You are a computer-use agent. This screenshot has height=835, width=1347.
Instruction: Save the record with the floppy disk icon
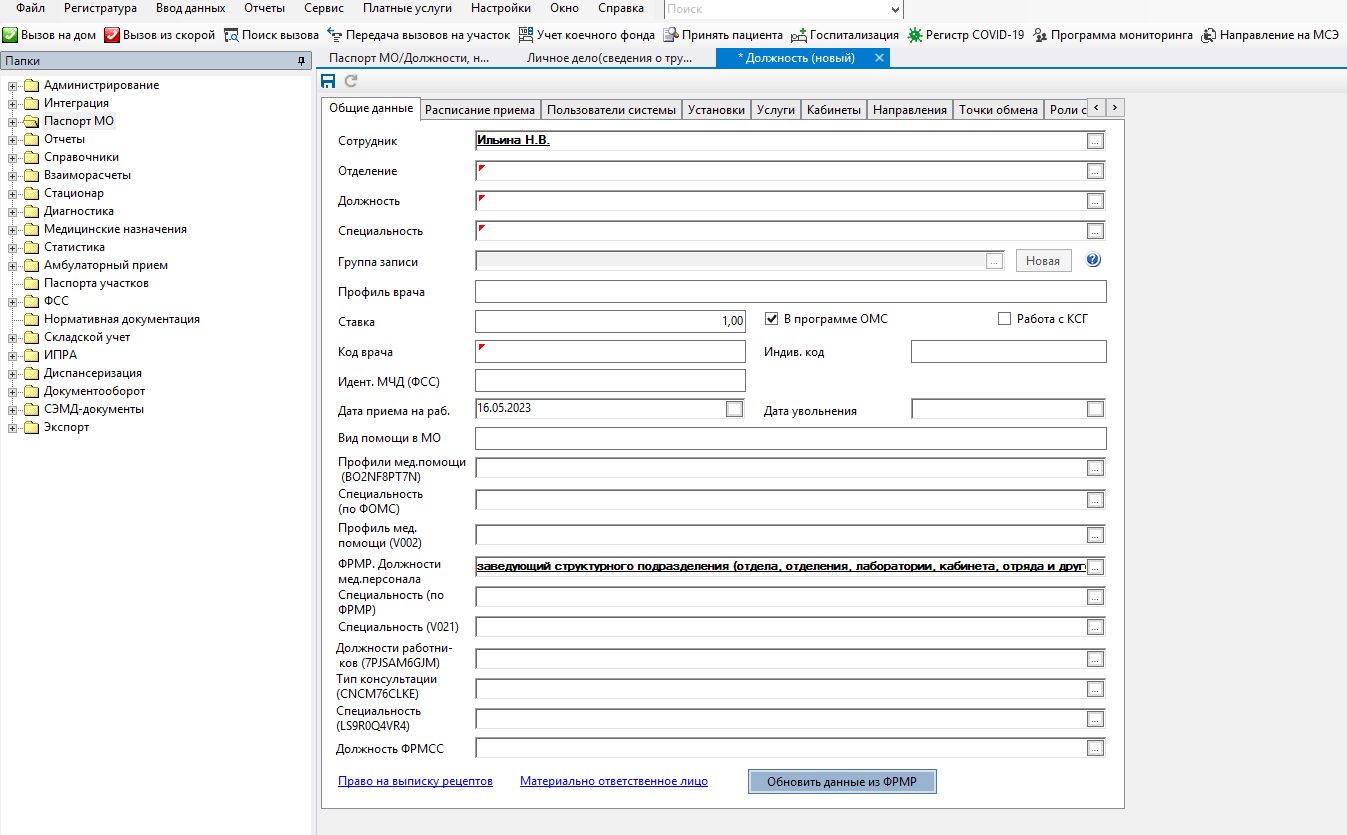328,81
